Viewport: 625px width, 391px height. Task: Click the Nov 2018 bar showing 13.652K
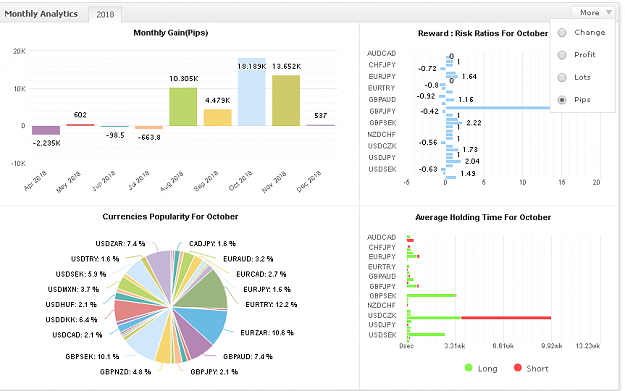coord(286,100)
